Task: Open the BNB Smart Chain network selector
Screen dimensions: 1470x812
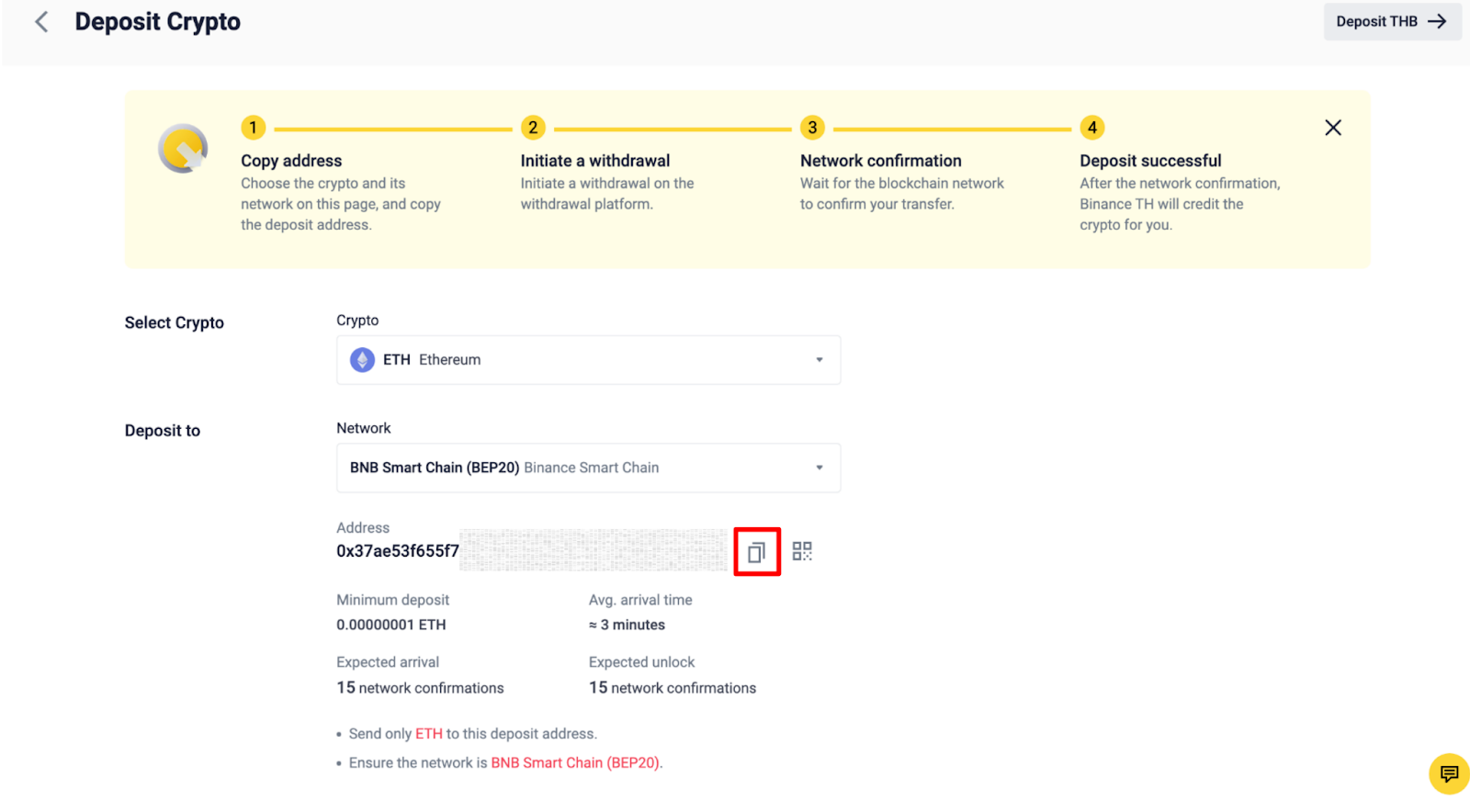Action: [570, 468]
